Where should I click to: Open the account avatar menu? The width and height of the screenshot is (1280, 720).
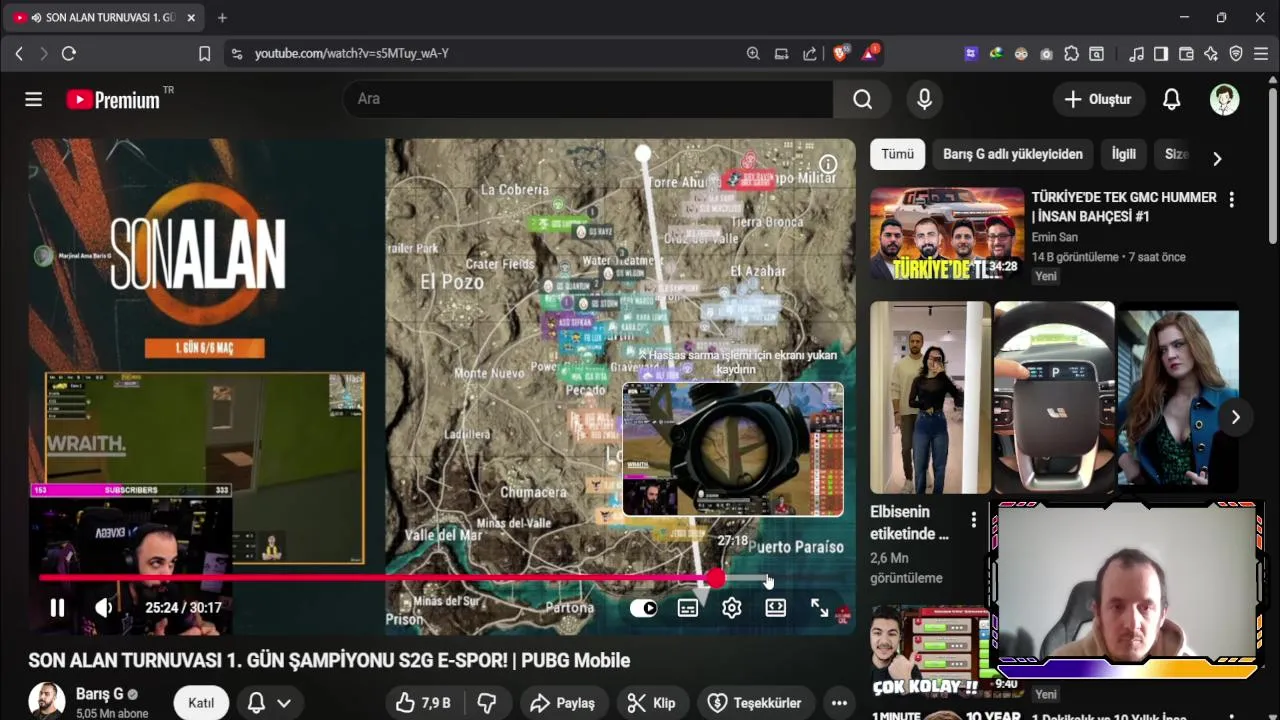point(1224,99)
